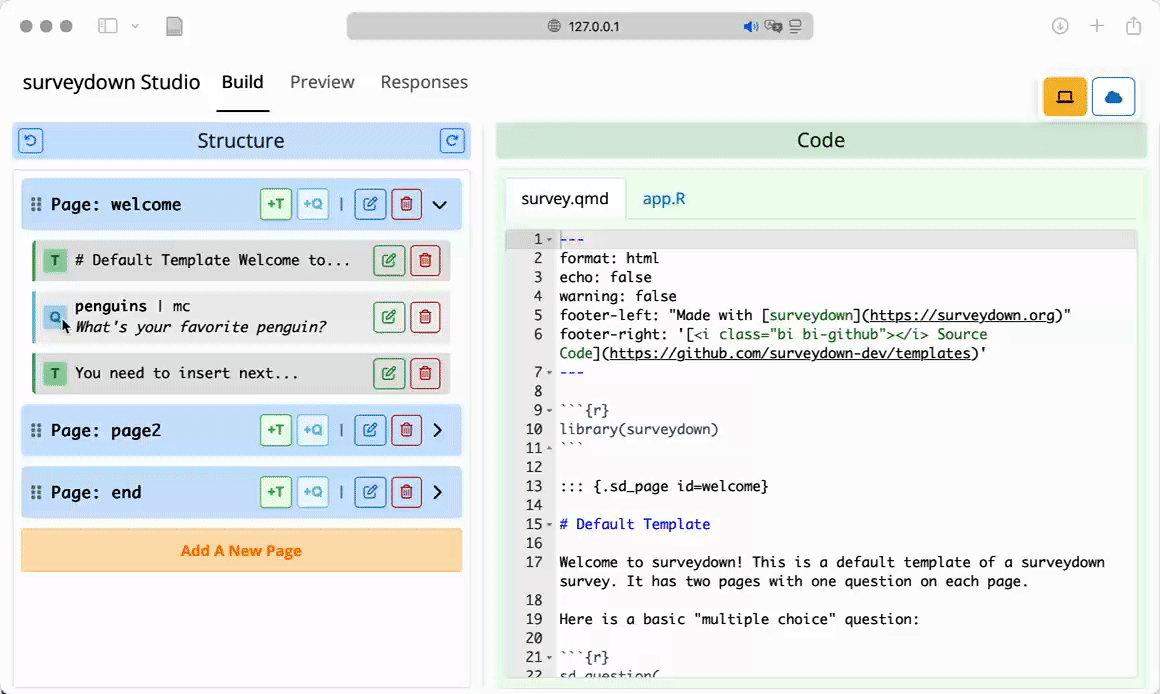This screenshot has height=694, width=1160.
Task: Delete the penguins question item
Action: 425,317
